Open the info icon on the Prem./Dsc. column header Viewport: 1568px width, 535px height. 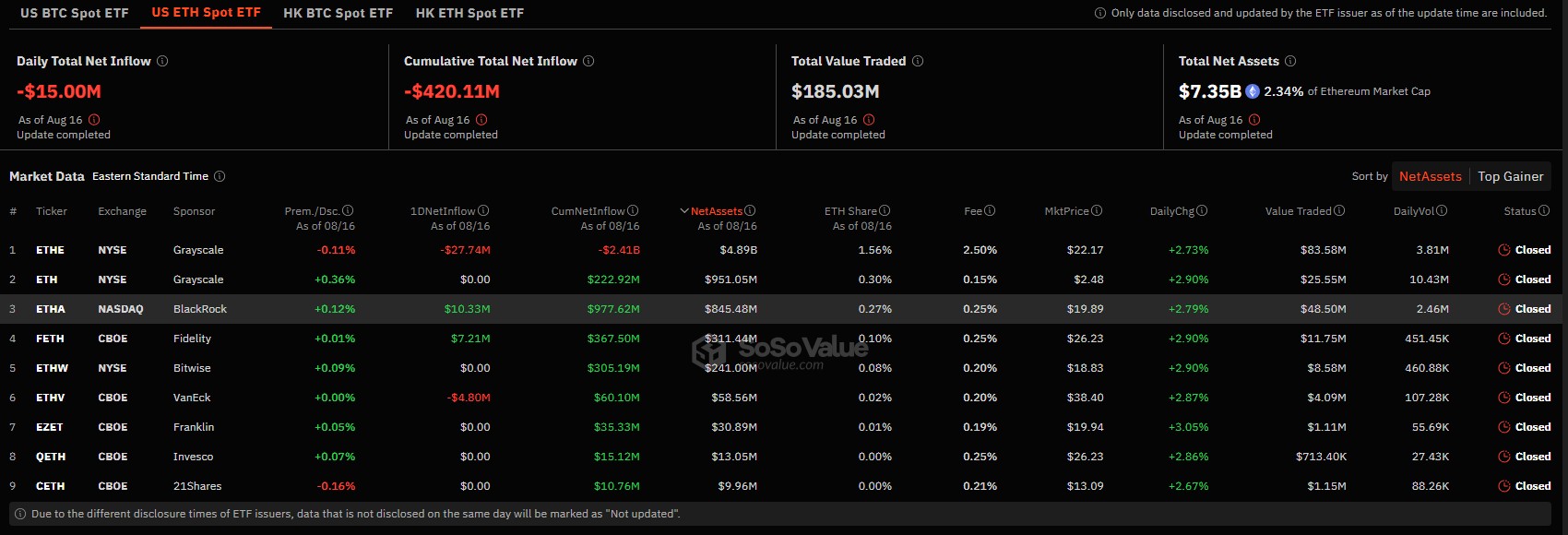tap(348, 210)
